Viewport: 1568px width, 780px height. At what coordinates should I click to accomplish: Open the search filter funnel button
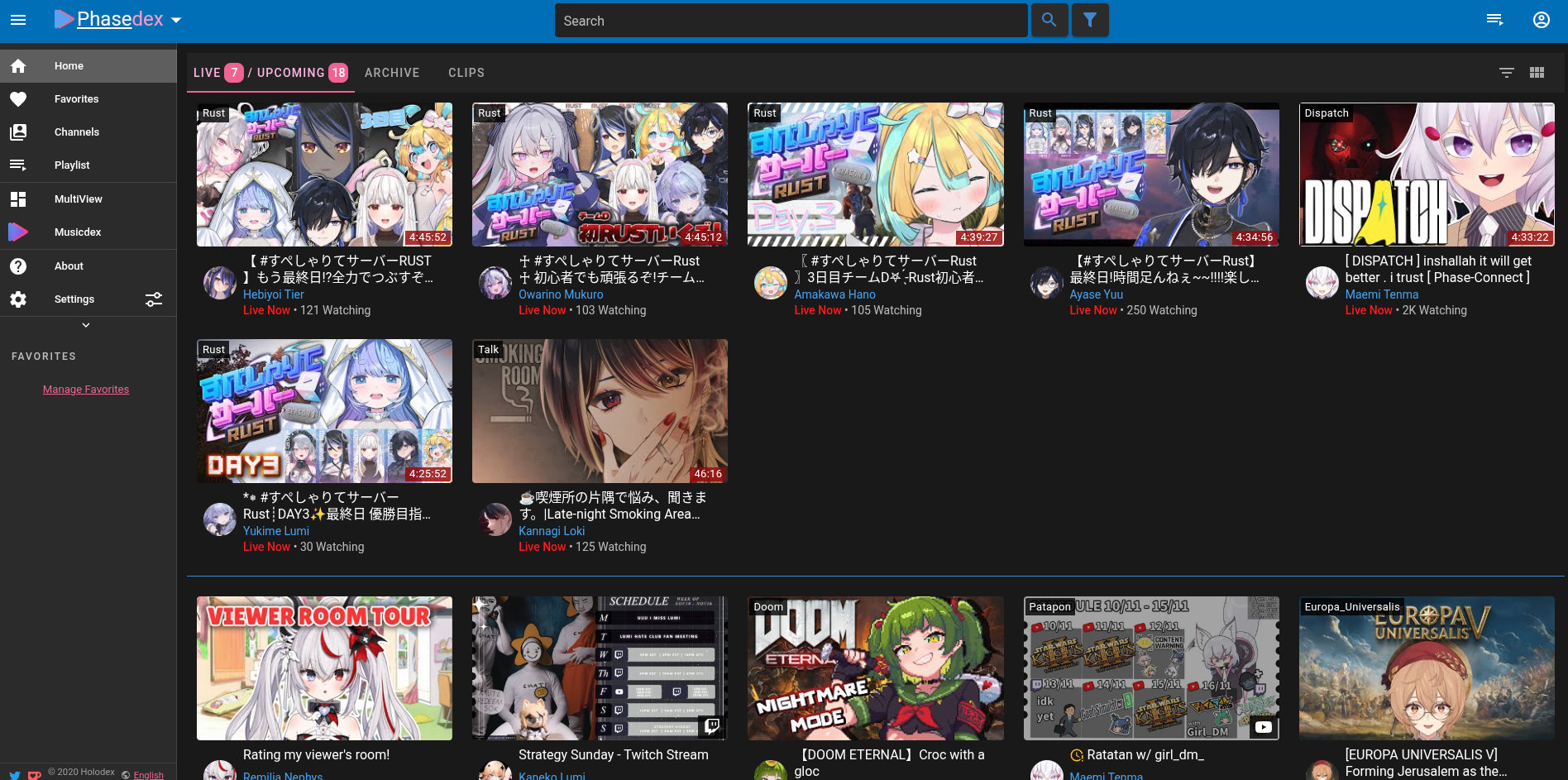(1090, 20)
